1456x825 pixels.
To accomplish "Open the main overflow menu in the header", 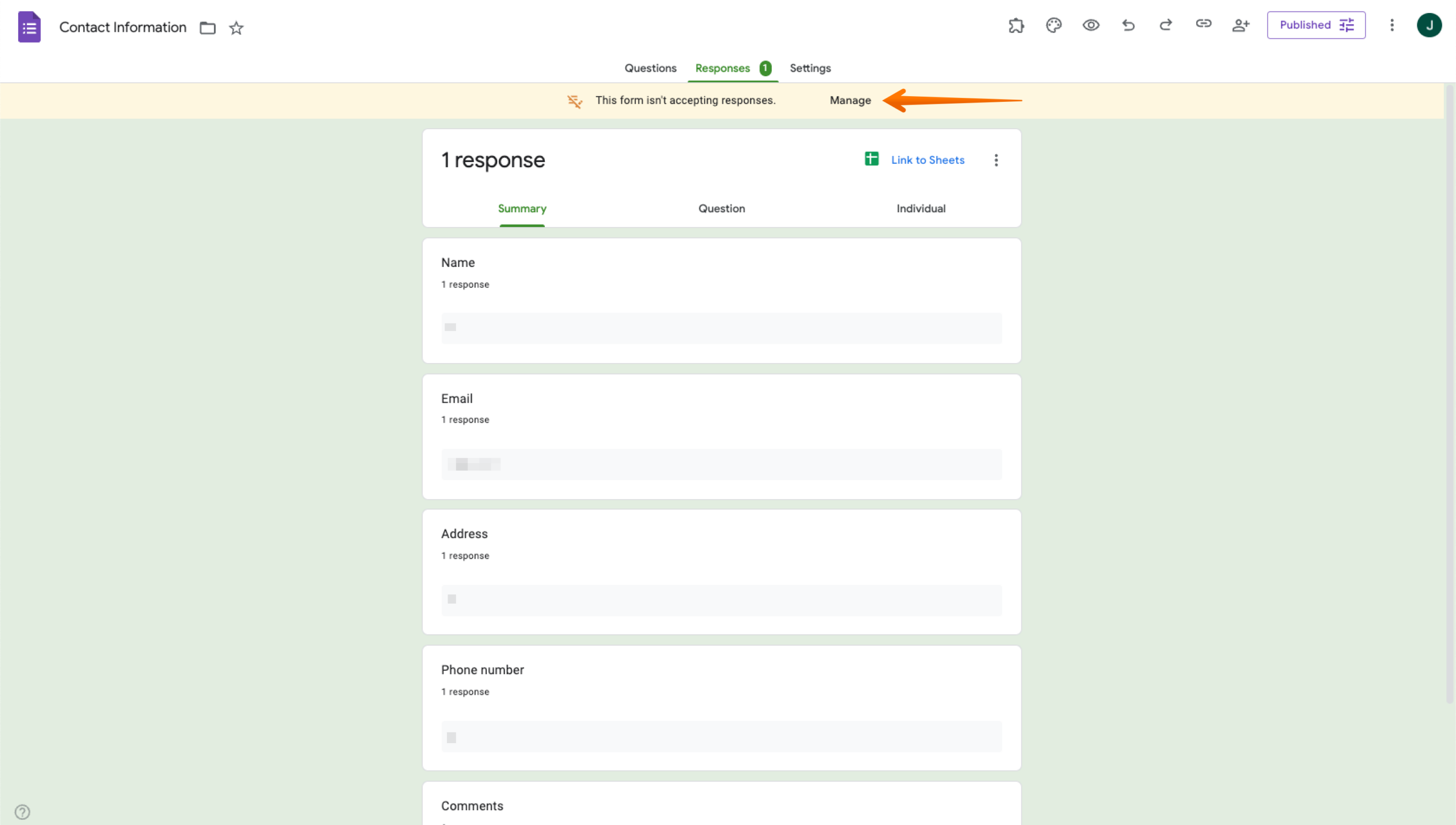I will (x=1392, y=25).
